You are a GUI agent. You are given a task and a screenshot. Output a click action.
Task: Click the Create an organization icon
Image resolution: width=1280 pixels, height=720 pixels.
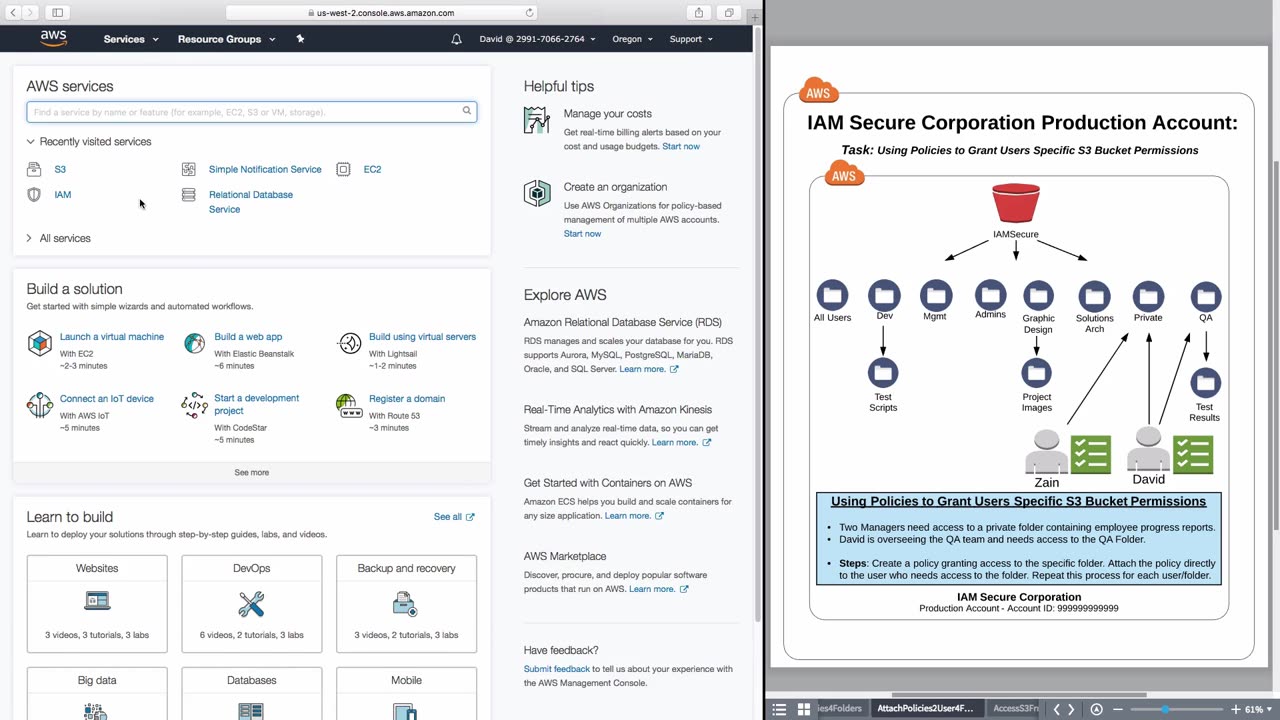537,193
